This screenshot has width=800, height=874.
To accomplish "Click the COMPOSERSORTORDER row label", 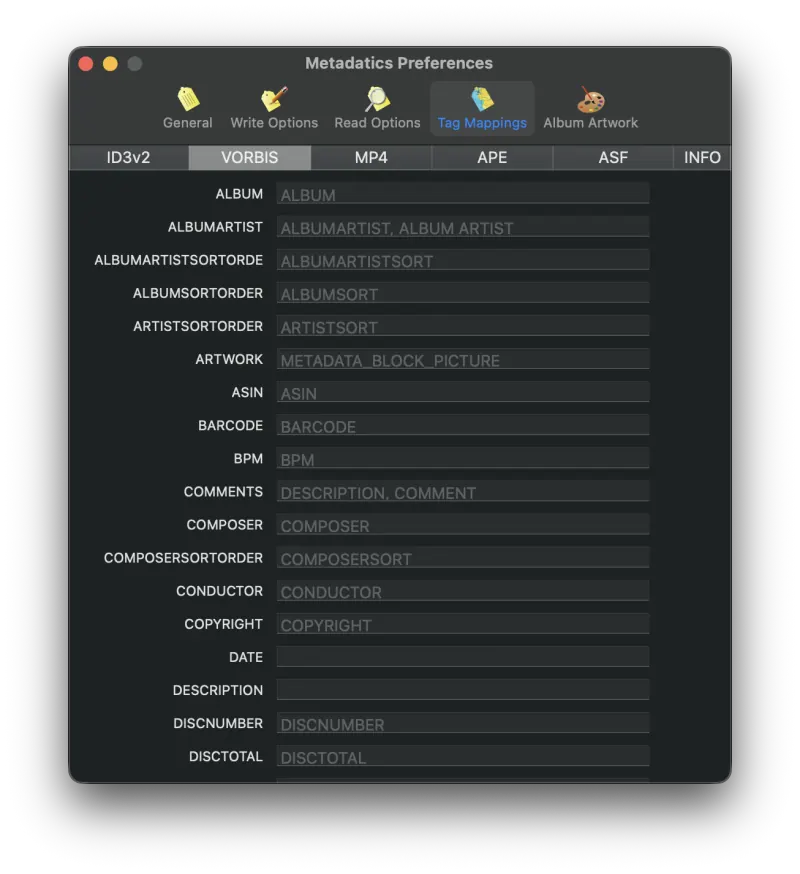I will (183, 558).
